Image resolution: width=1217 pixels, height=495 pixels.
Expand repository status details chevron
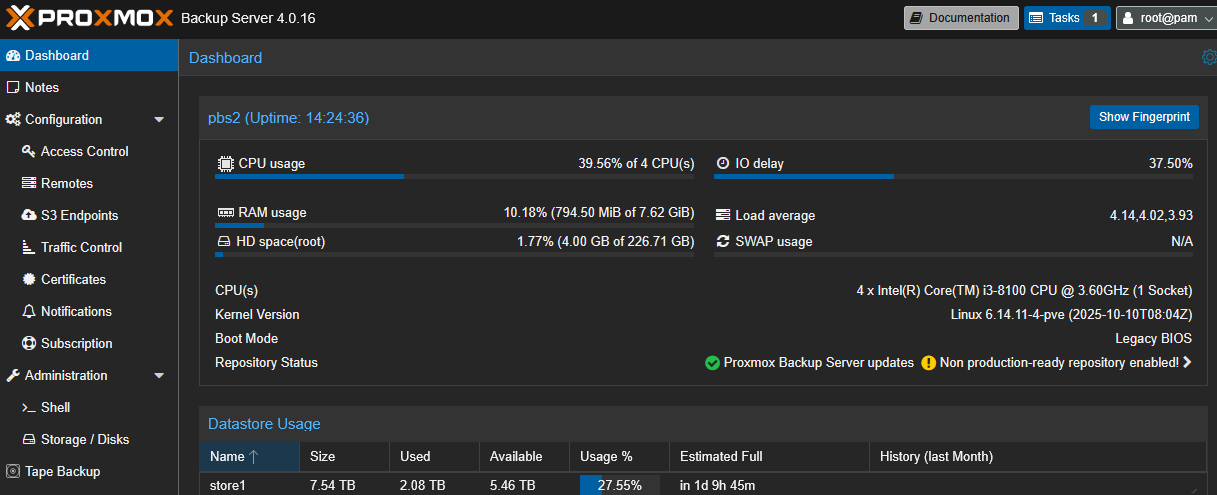coord(1187,363)
